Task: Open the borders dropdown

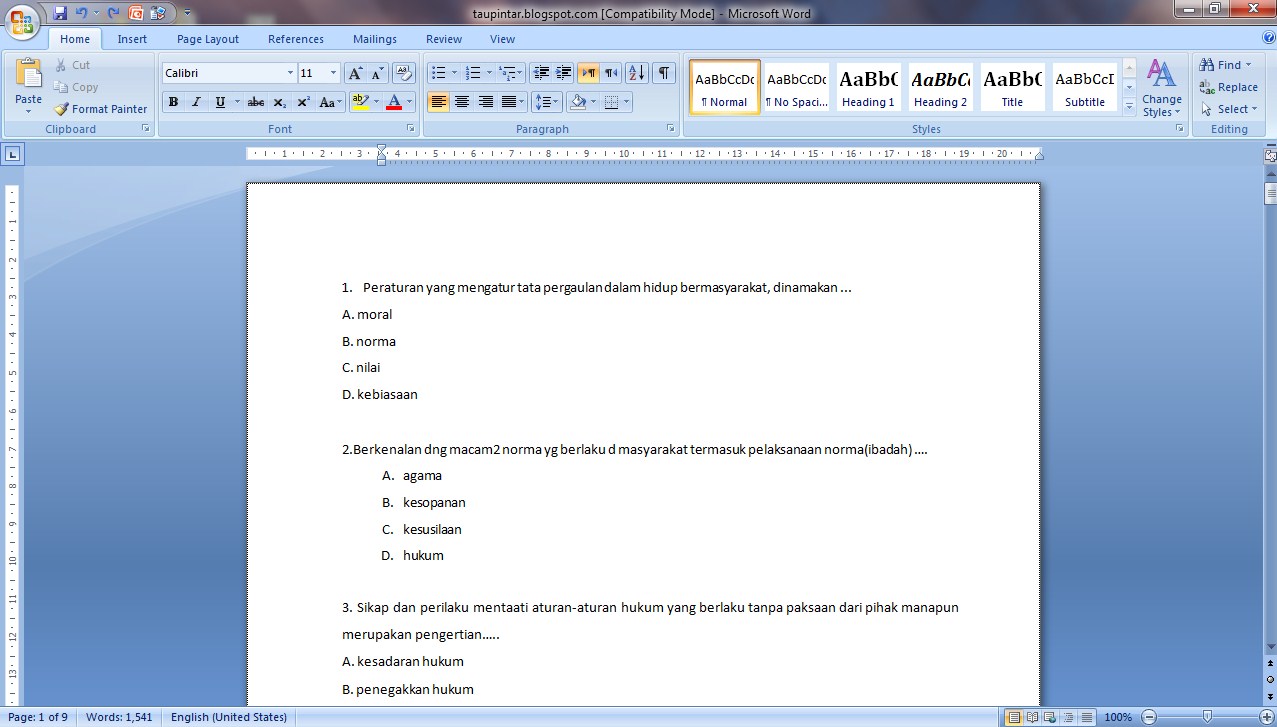Action: pos(626,102)
